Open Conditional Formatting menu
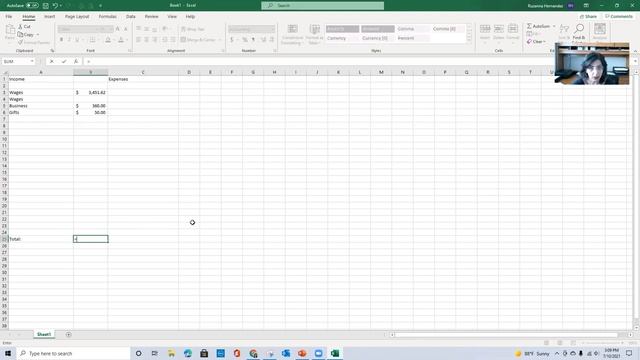 click(292, 34)
